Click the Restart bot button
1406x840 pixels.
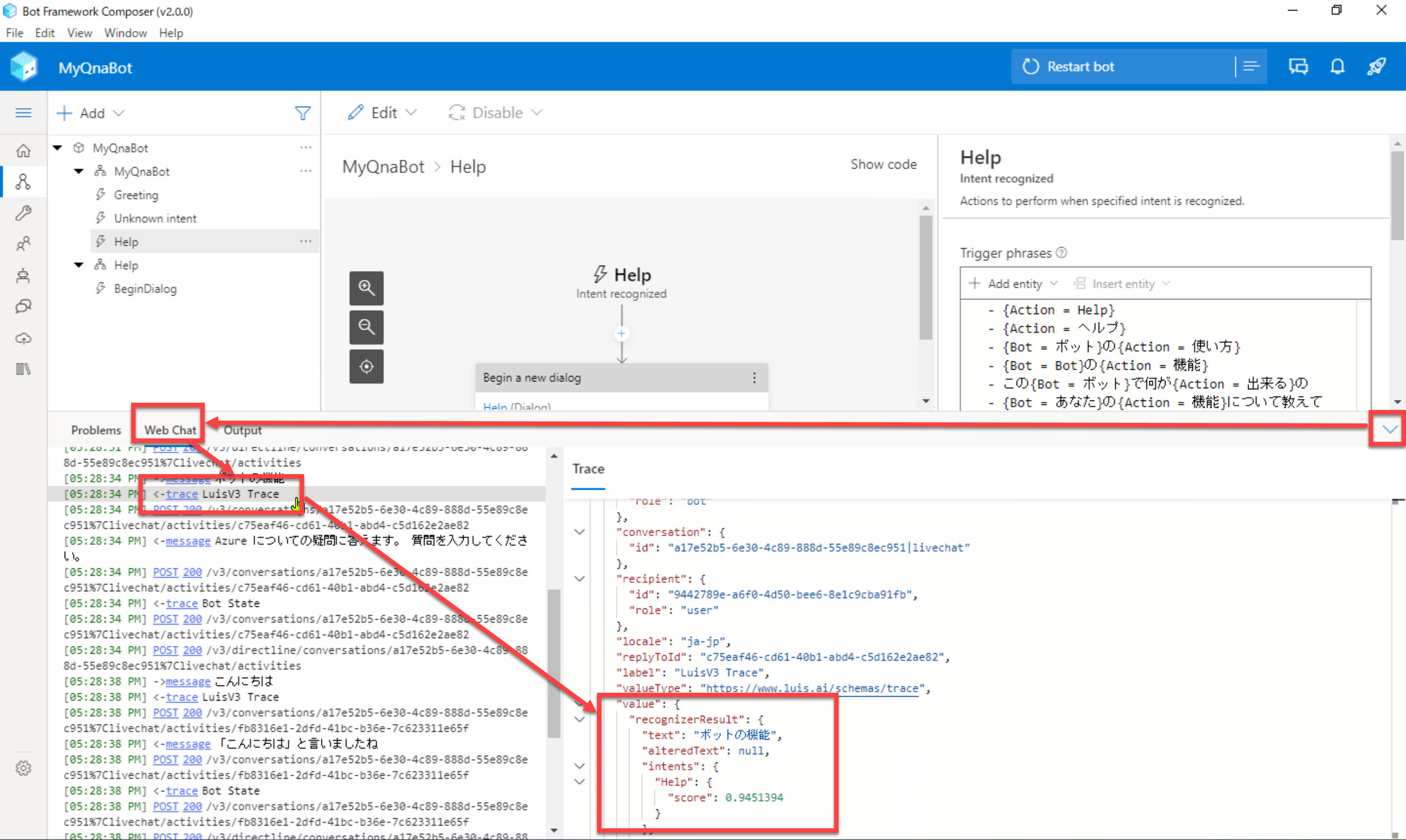pyautogui.click(x=1123, y=66)
